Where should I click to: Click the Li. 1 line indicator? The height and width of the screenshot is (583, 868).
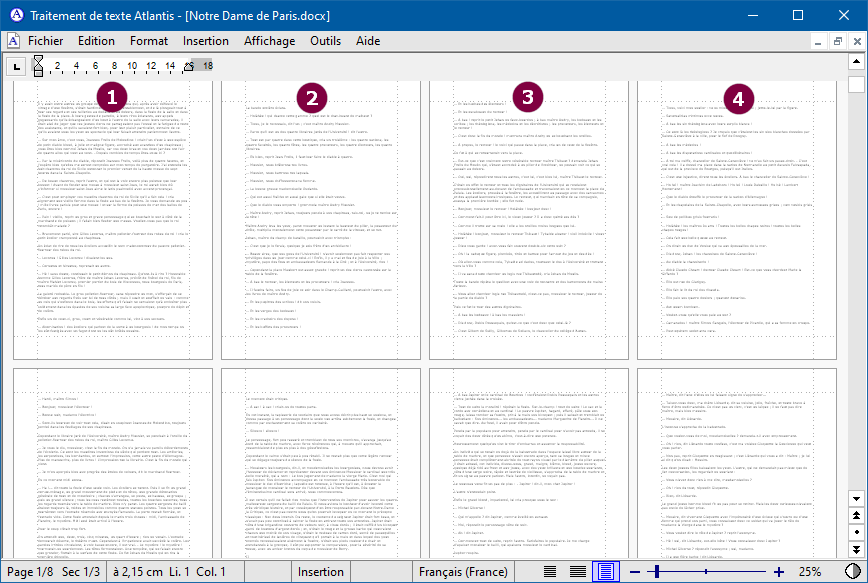(x=179, y=571)
